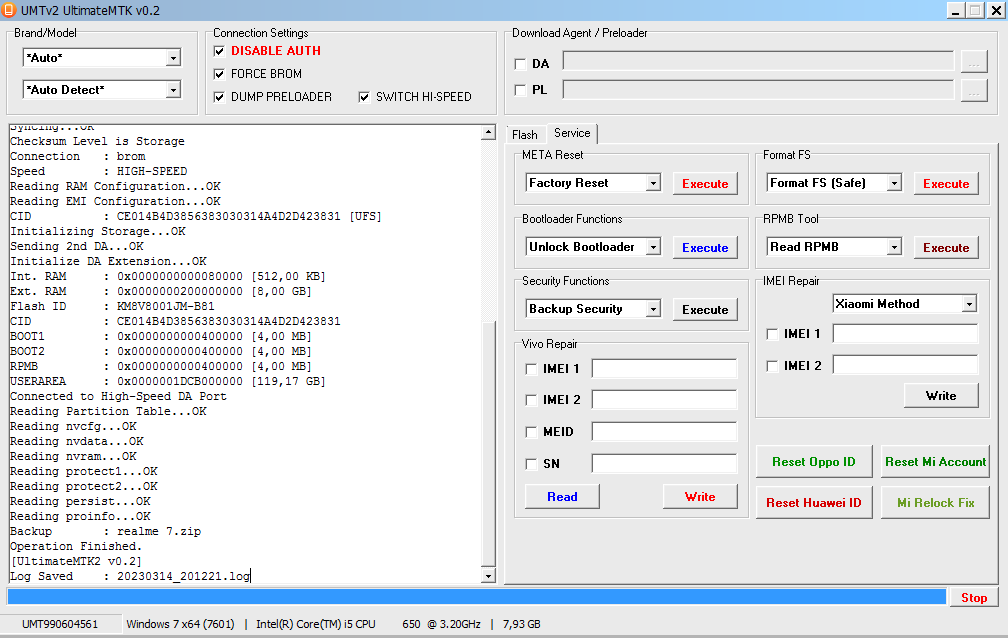
Task: Click USERAREA 119,17 GB log line
Action: point(168,381)
